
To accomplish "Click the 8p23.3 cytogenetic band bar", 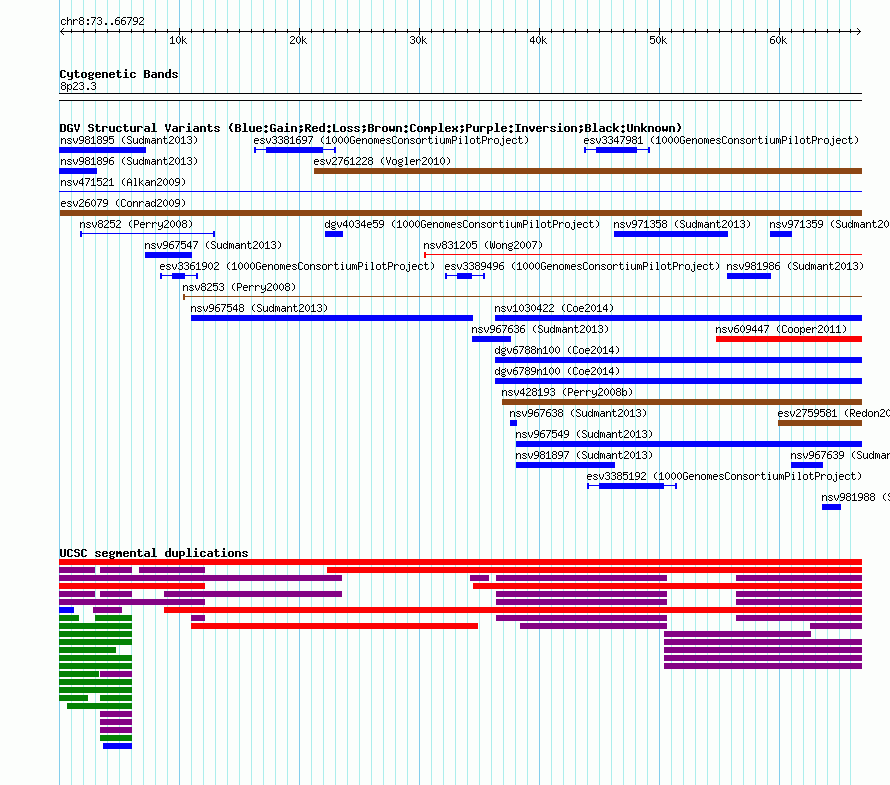I will click(461, 97).
